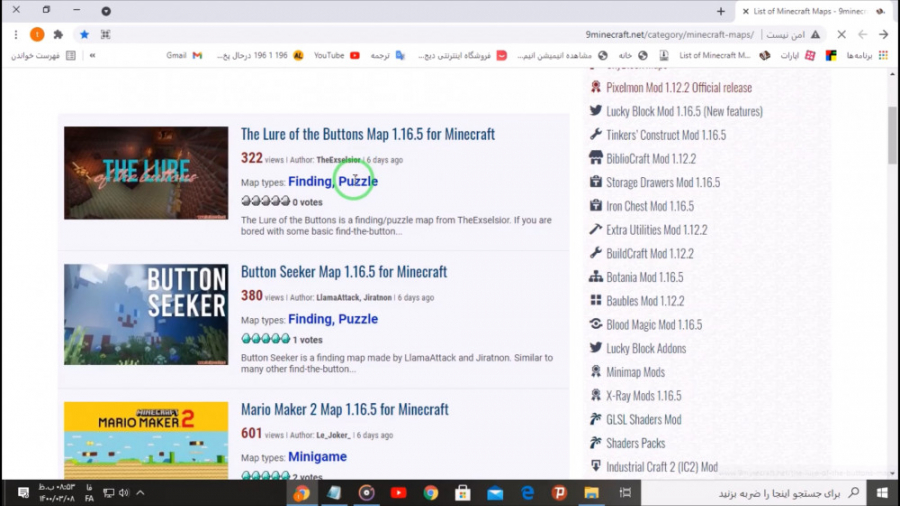This screenshot has height=506, width=900.
Task: Click the box icon beside Storage Drawers Mod
Action: click(x=595, y=182)
